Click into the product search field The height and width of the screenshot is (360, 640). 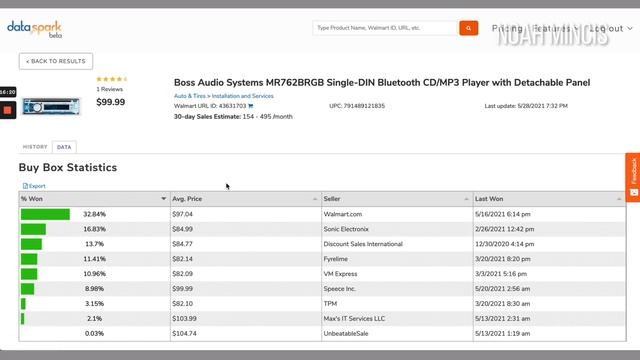385,28
